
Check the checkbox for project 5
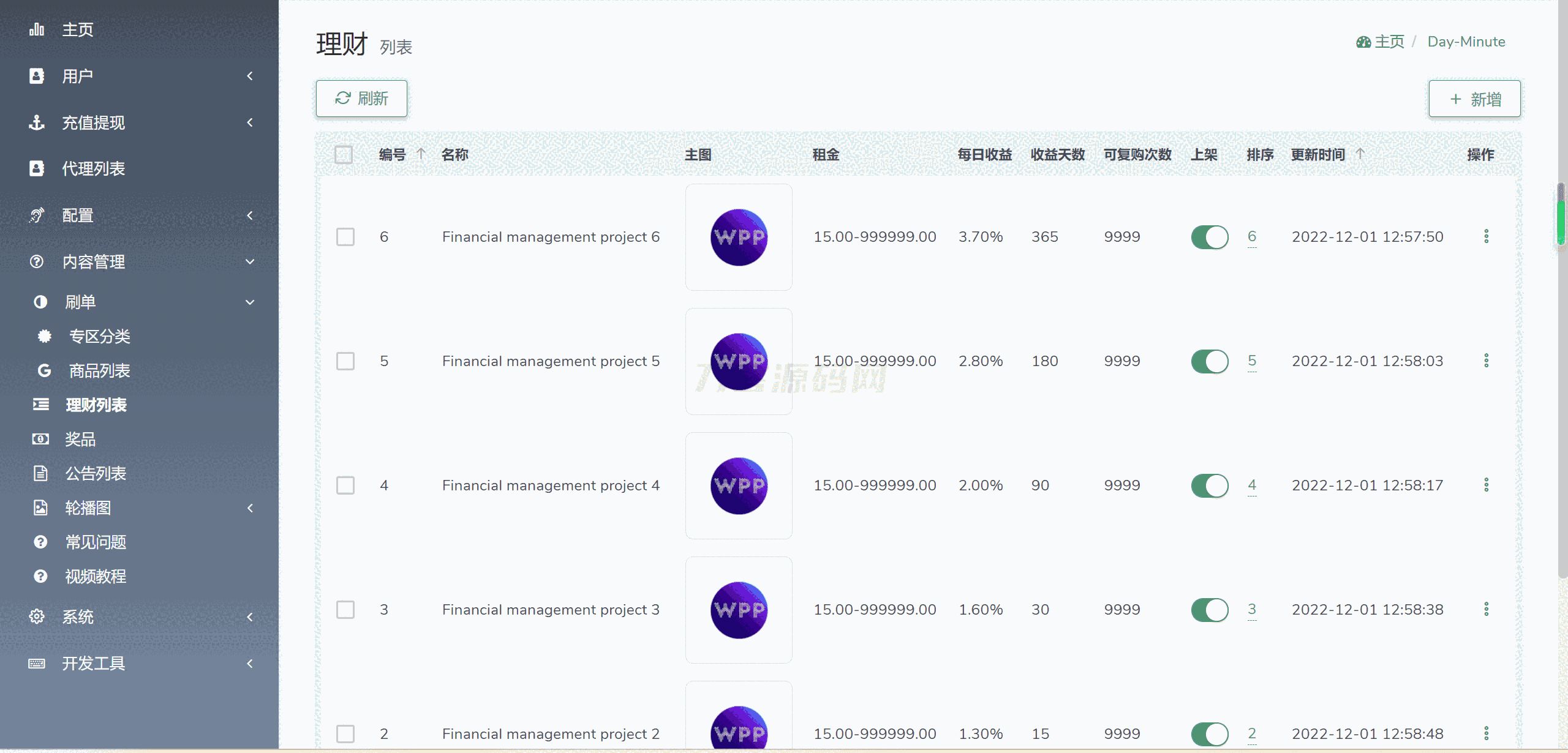345,361
